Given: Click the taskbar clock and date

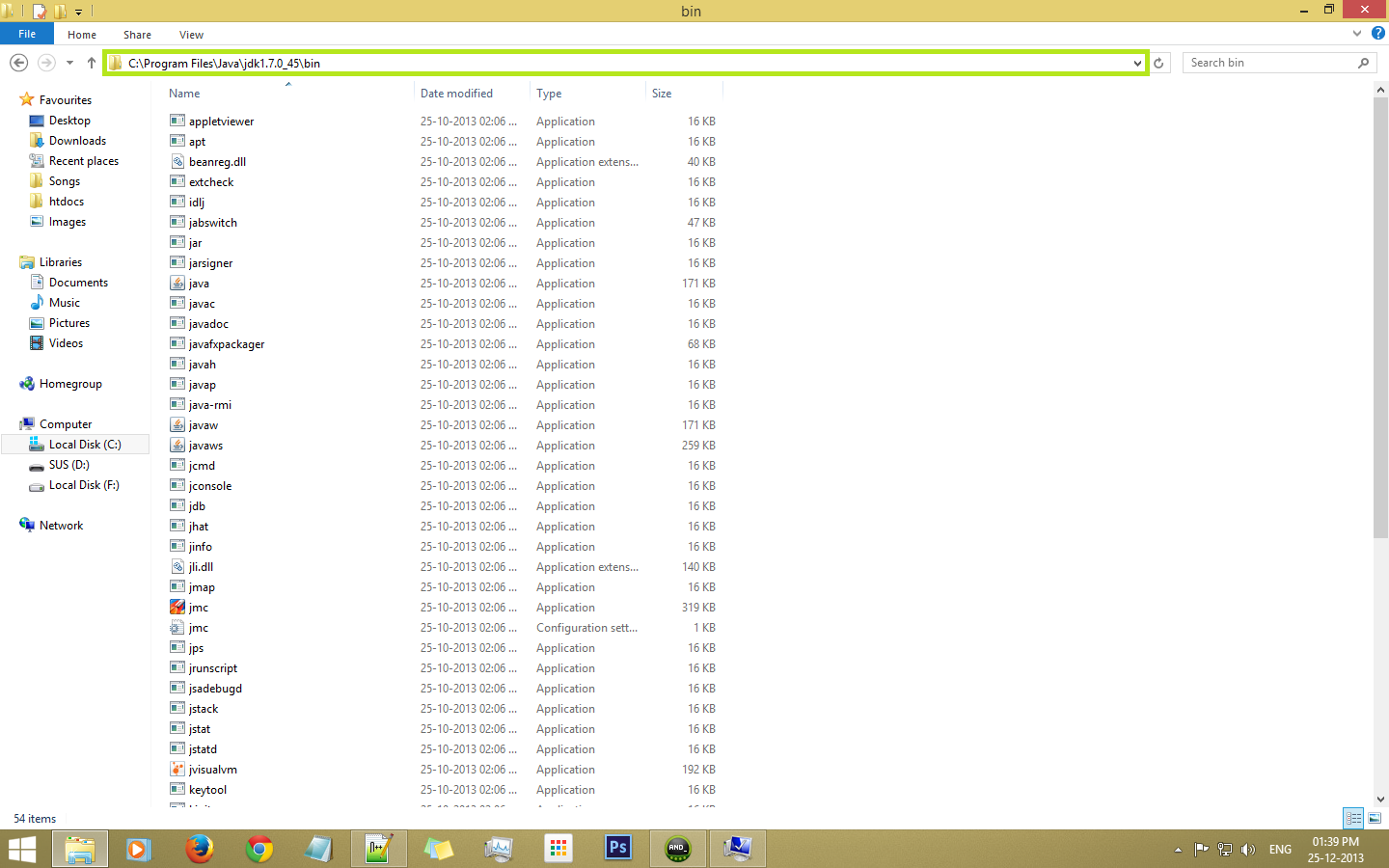Looking at the screenshot, I should click(1336, 850).
